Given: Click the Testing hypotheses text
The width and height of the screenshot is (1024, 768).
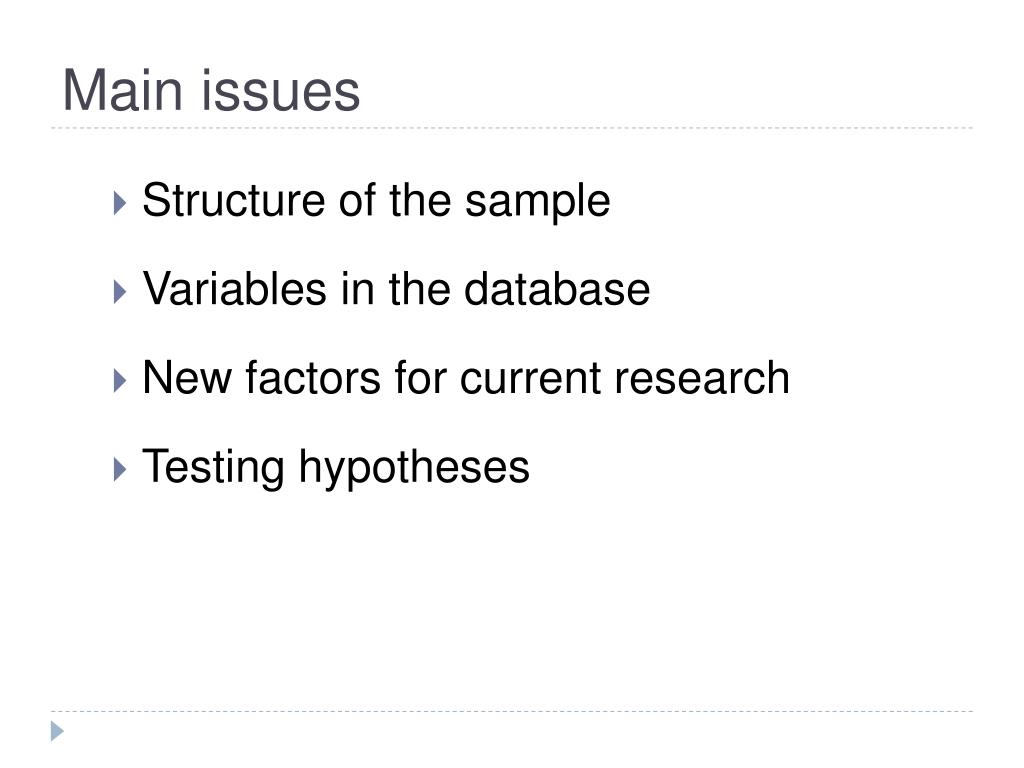Looking at the screenshot, I should (x=336, y=467).
